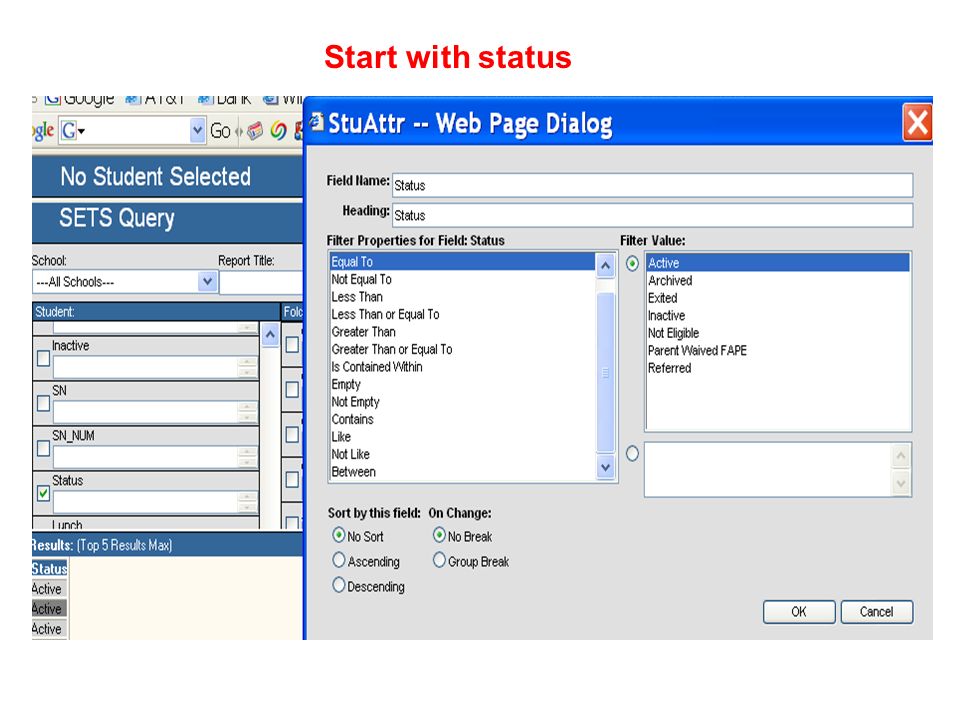960x720 pixels.
Task: Select the No Sort radio button
Action: point(339,535)
